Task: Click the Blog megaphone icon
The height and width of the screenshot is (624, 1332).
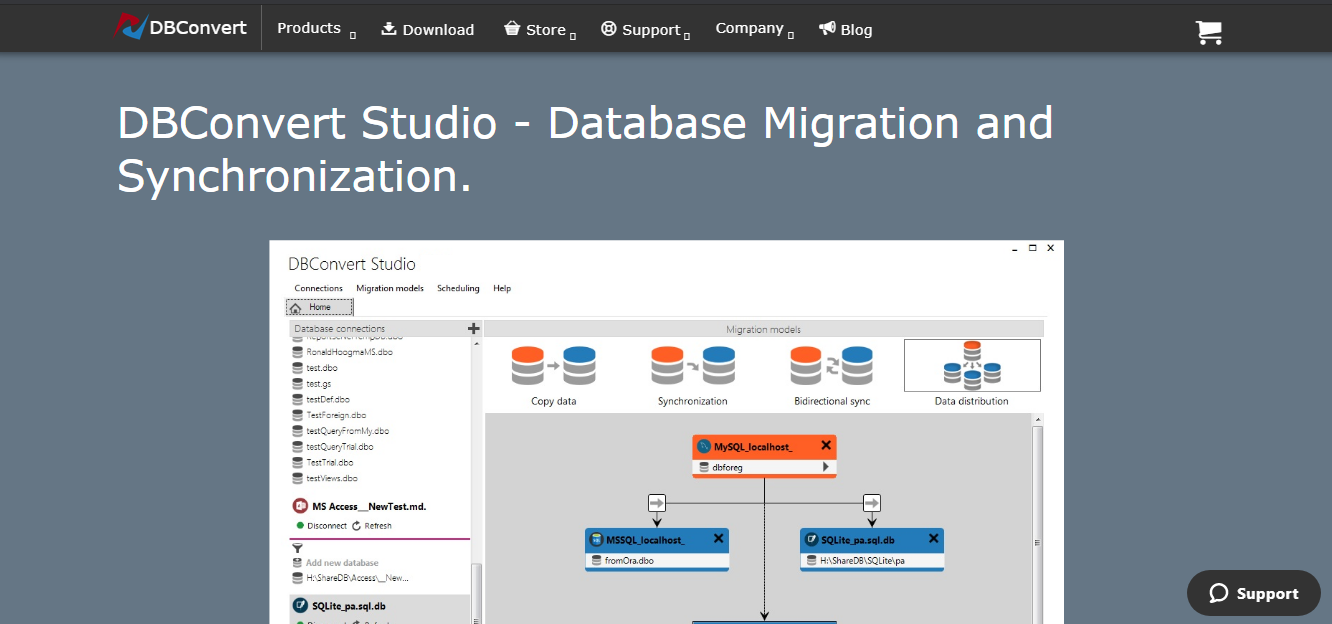Action: (x=827, y=29)
